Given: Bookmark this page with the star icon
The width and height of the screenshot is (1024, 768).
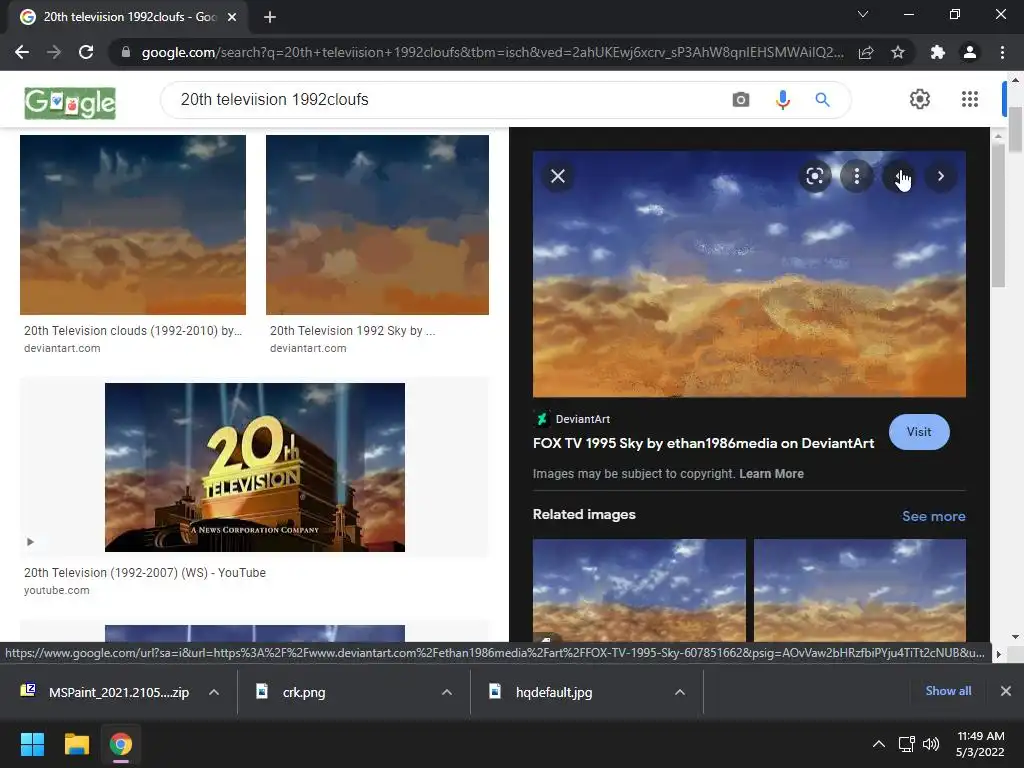Looking at the screenshot, I should tap(898, 52).
